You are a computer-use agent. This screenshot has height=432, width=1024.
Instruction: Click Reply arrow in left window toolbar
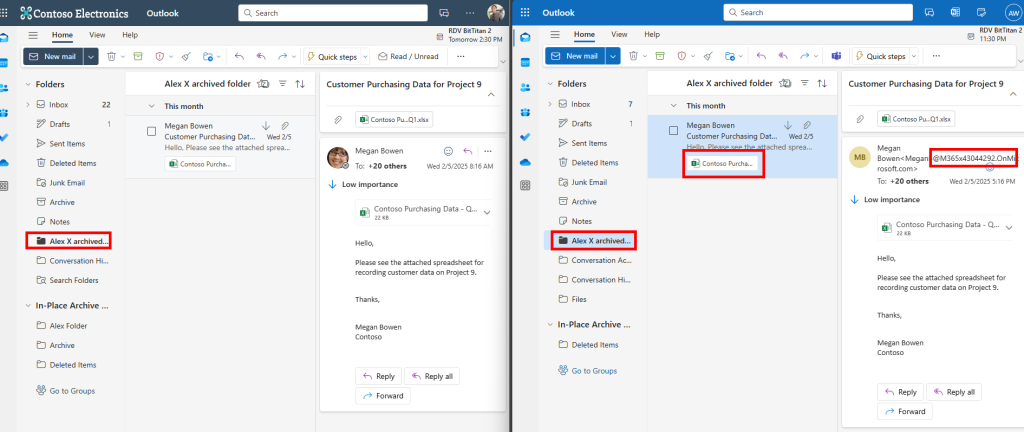pos(239,57)
